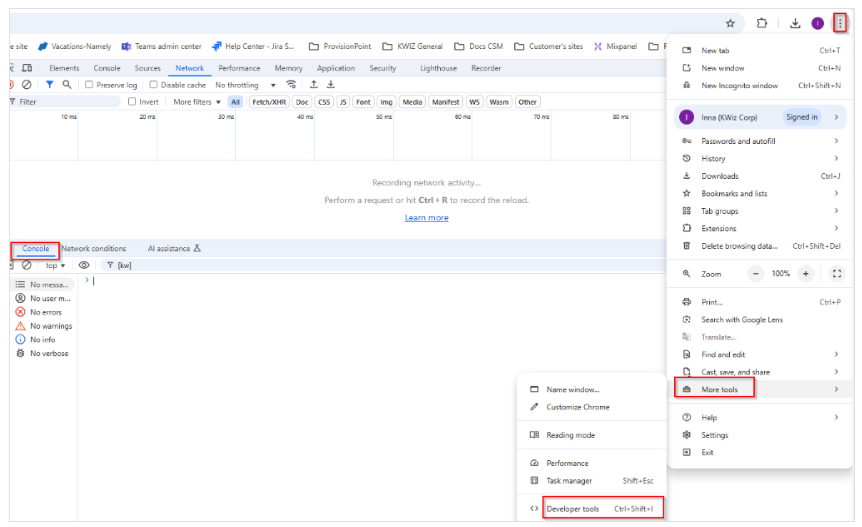Open the Mixpanel bookmark
The image size is (862, 527).
click(x=615, y=46)
